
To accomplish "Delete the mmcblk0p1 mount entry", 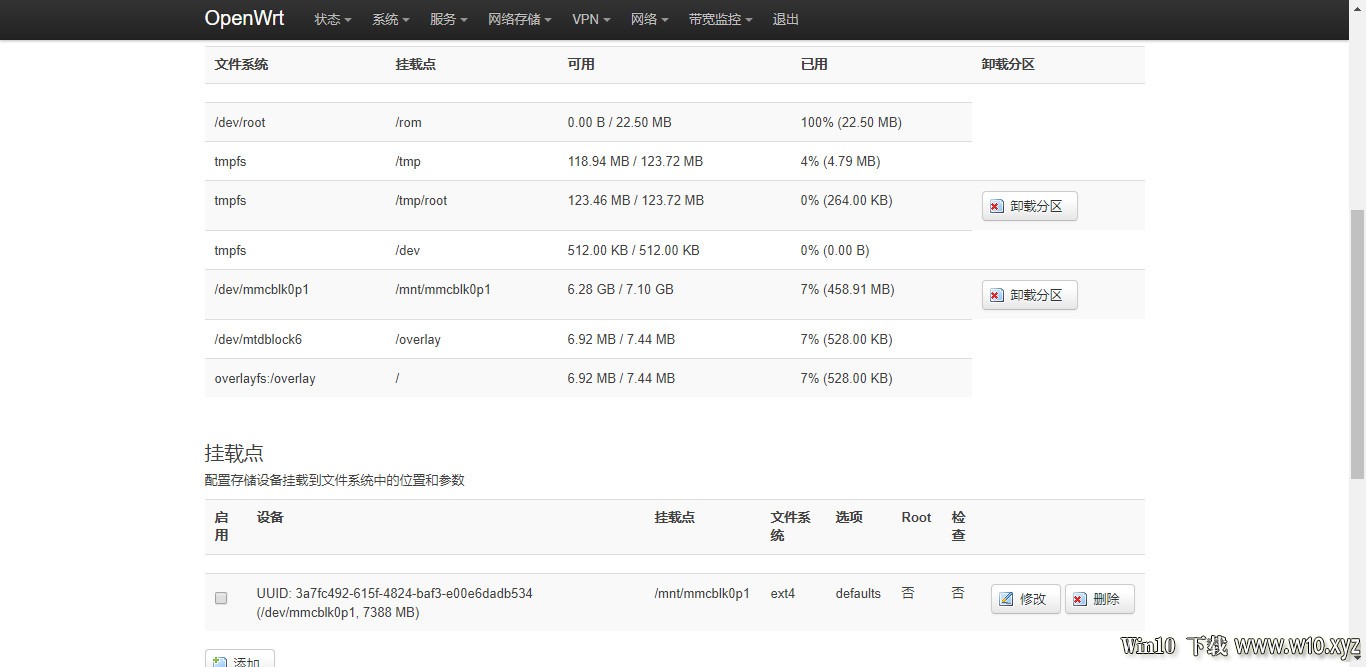I will click(1099, 599).
